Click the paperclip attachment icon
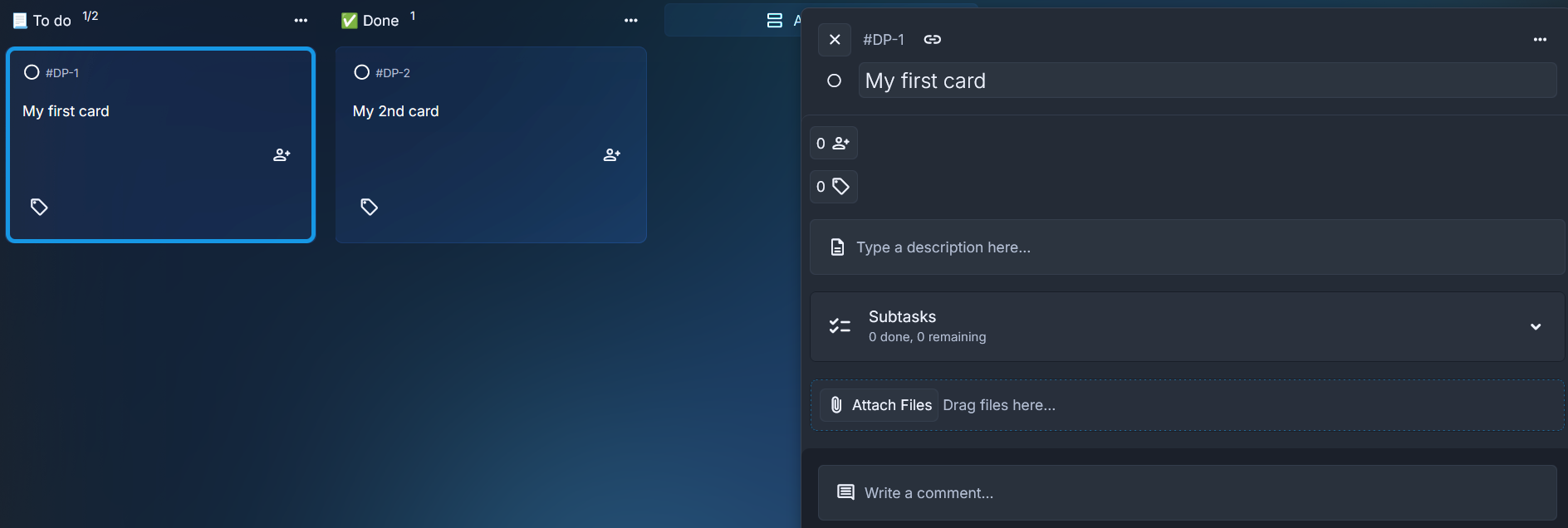 pyautogui.click(x=836, y=405)
